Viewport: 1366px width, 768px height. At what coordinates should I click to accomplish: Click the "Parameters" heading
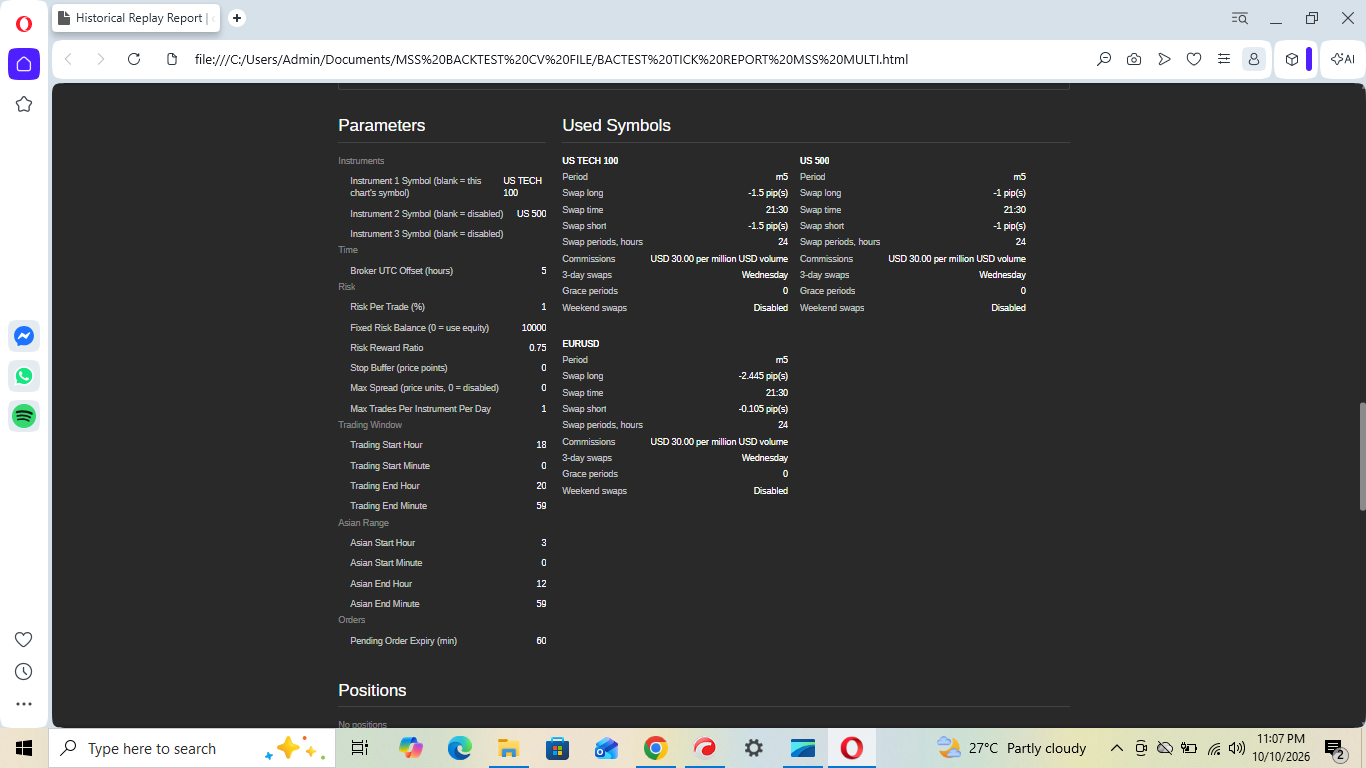tap(382, 125)
